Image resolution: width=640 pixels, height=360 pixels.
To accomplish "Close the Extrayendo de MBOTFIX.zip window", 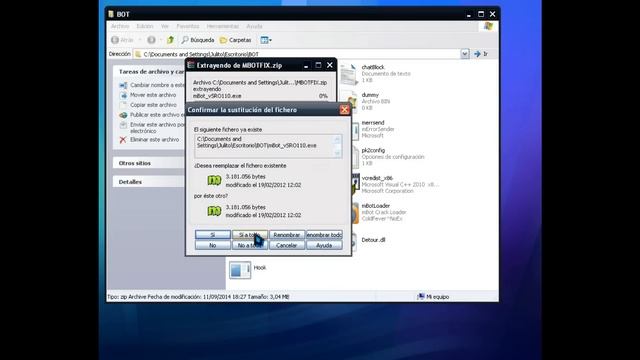I will (330, 65).
